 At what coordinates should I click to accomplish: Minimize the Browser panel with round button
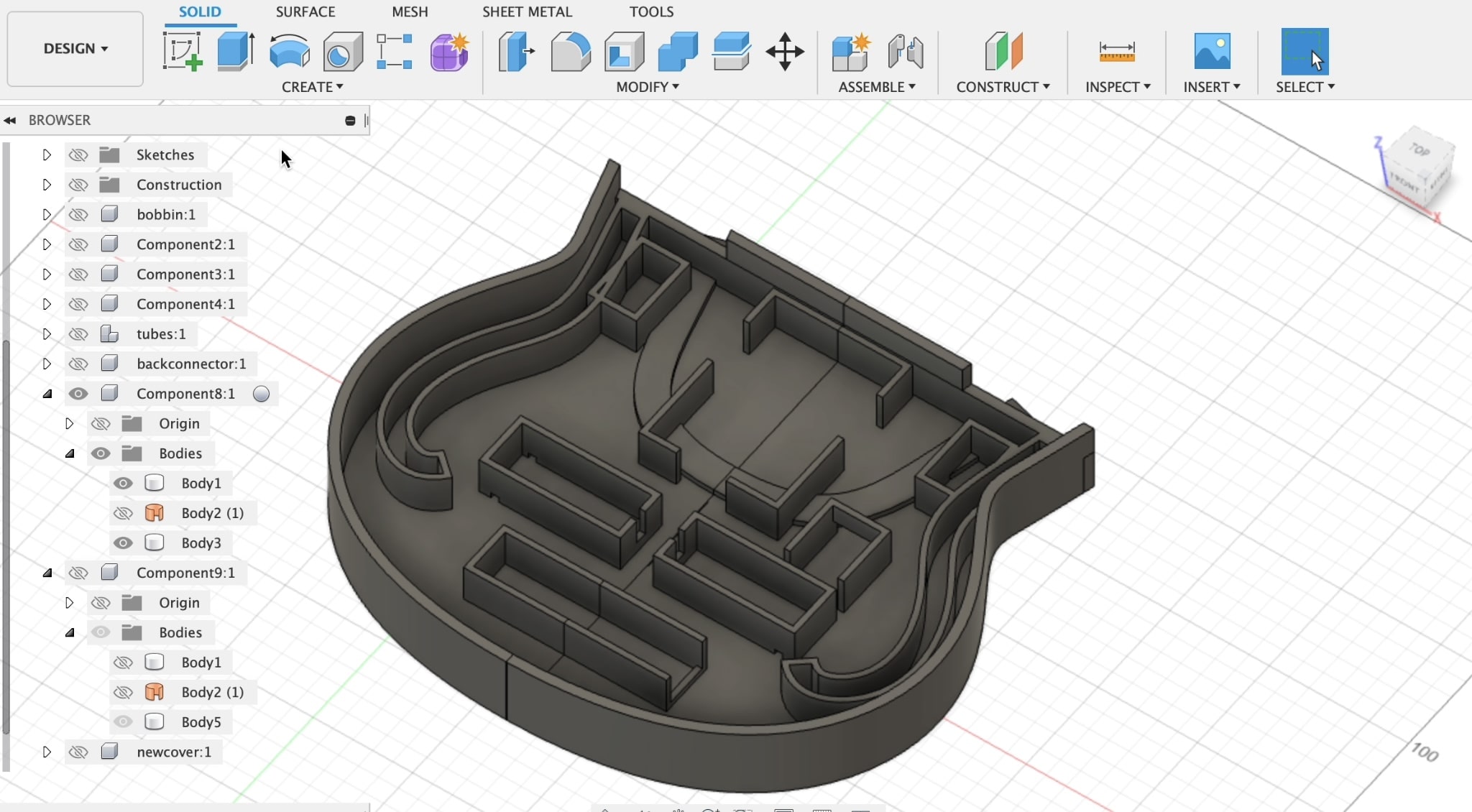pyautogui.click(x=350, y=121)
